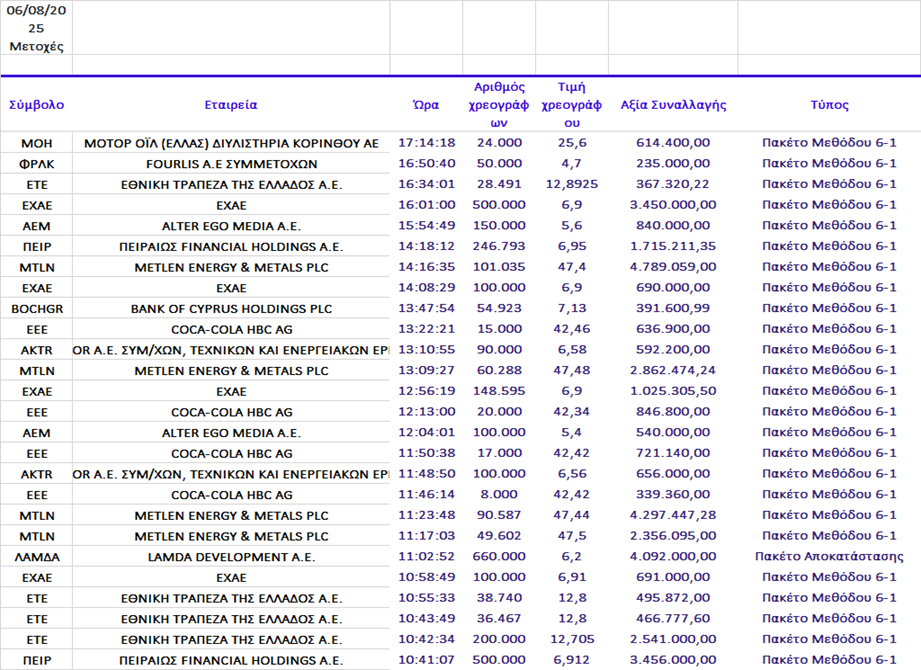Click the quantity cell 660.000
The image size is (921, 670).
[x=498, y=556]
